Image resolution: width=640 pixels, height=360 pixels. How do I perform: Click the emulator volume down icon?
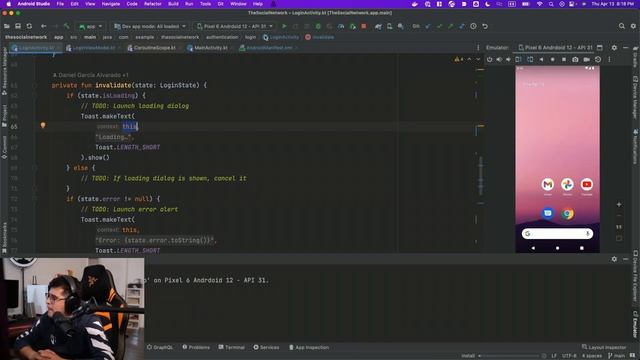(x=508, y=59)
